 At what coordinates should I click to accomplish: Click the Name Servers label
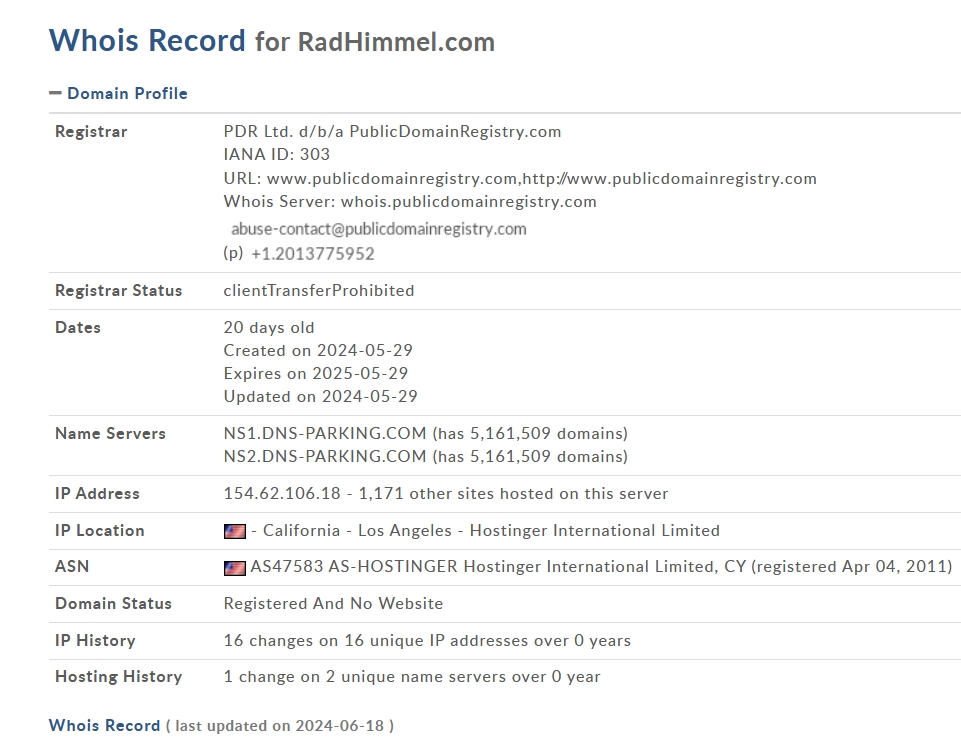[x=110, y=433]
